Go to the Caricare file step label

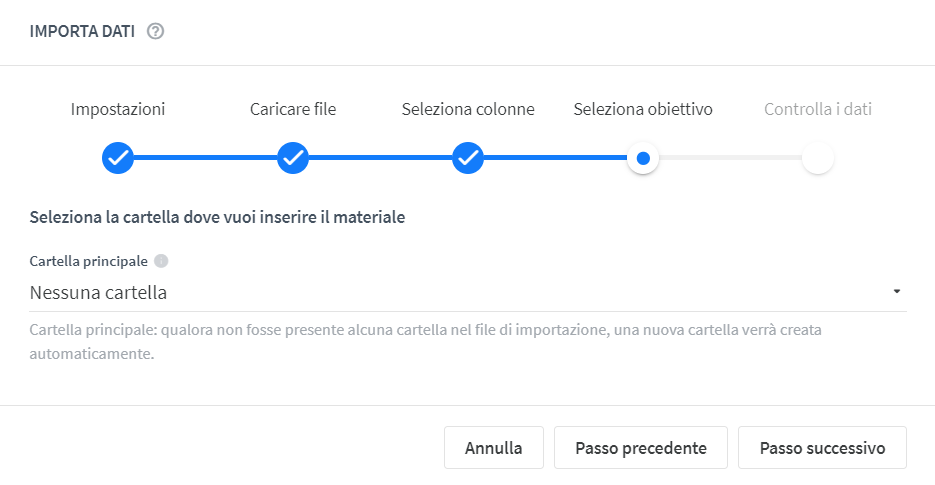coord(293,109)
